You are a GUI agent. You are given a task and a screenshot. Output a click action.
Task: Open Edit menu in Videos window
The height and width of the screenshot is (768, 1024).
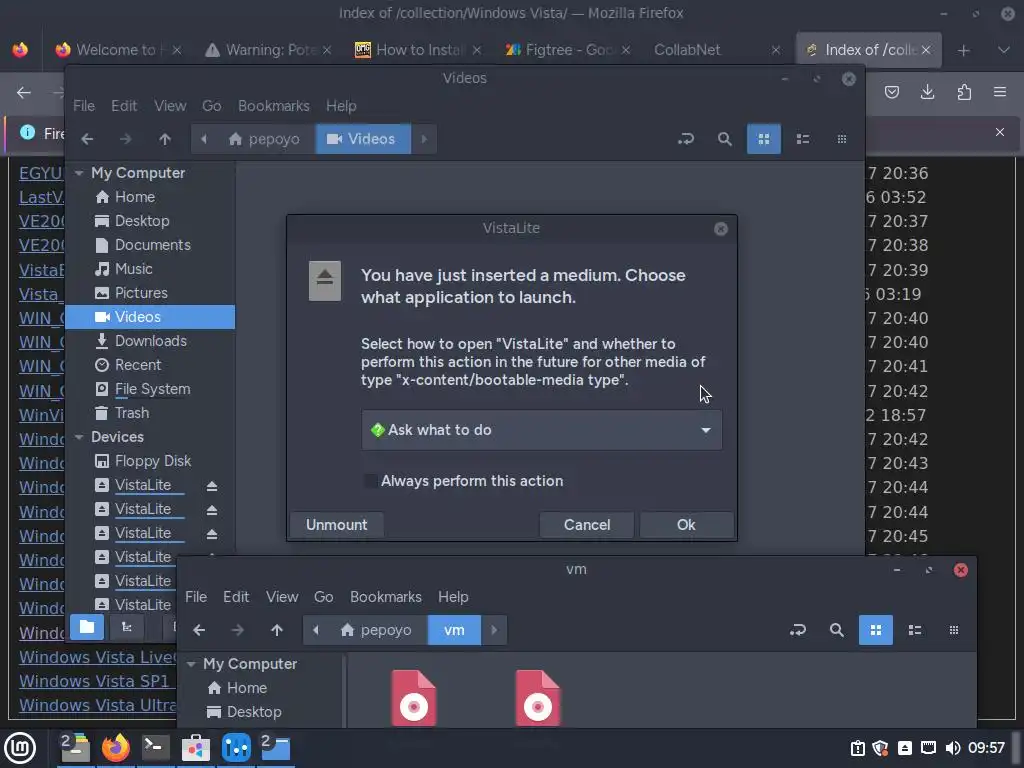click(x=123, y=106)
